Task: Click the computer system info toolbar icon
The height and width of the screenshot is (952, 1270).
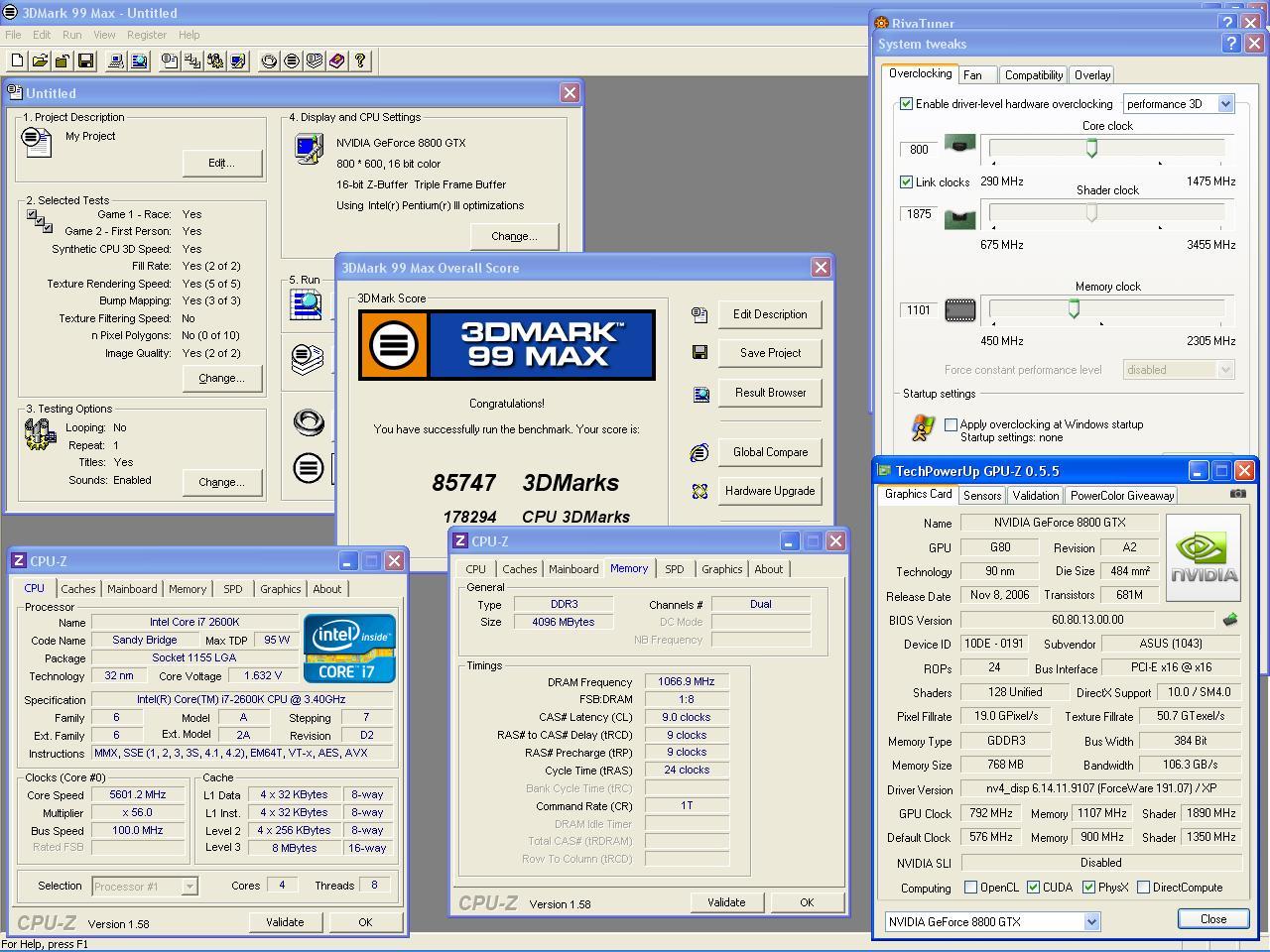Action: [116, 60]
